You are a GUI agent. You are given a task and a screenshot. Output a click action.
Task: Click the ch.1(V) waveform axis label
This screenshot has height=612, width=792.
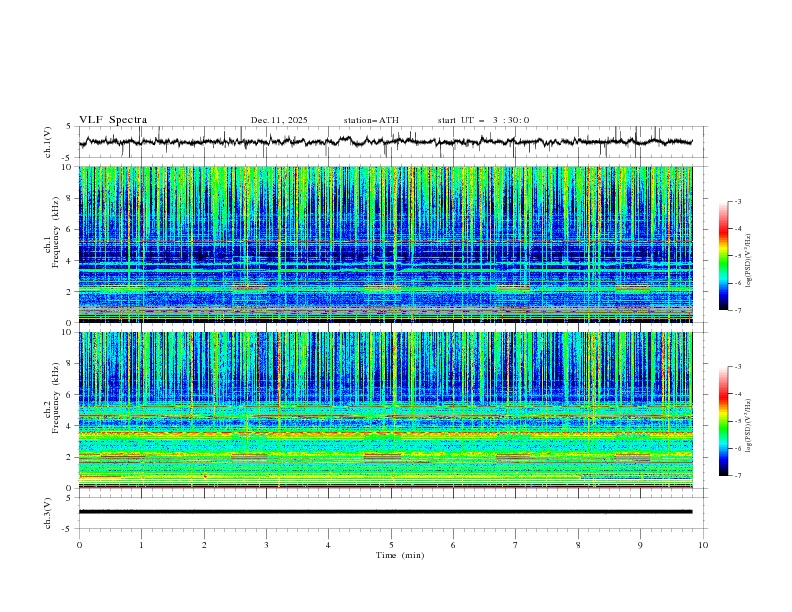(48, 142)
